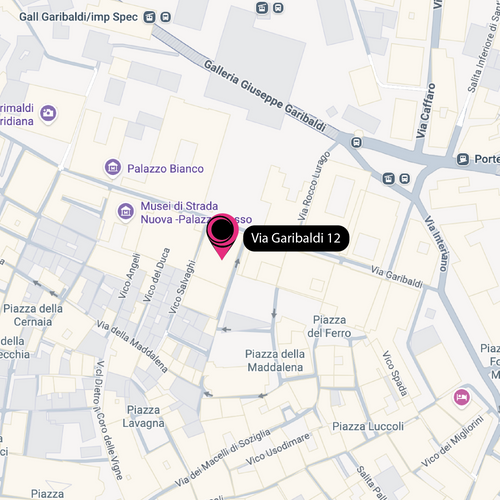
Task: Select the Porte transit station icon
Action: (x=463, y=159)
